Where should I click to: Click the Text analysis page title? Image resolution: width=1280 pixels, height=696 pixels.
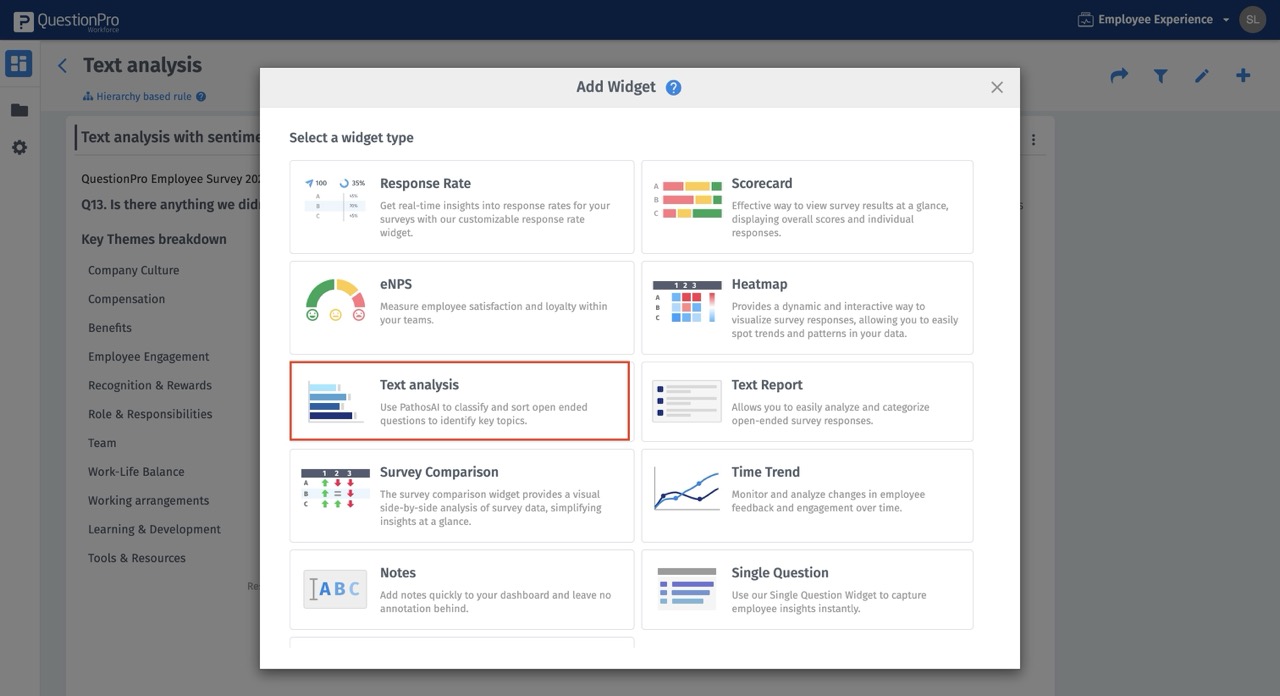[x=142, y=65]
